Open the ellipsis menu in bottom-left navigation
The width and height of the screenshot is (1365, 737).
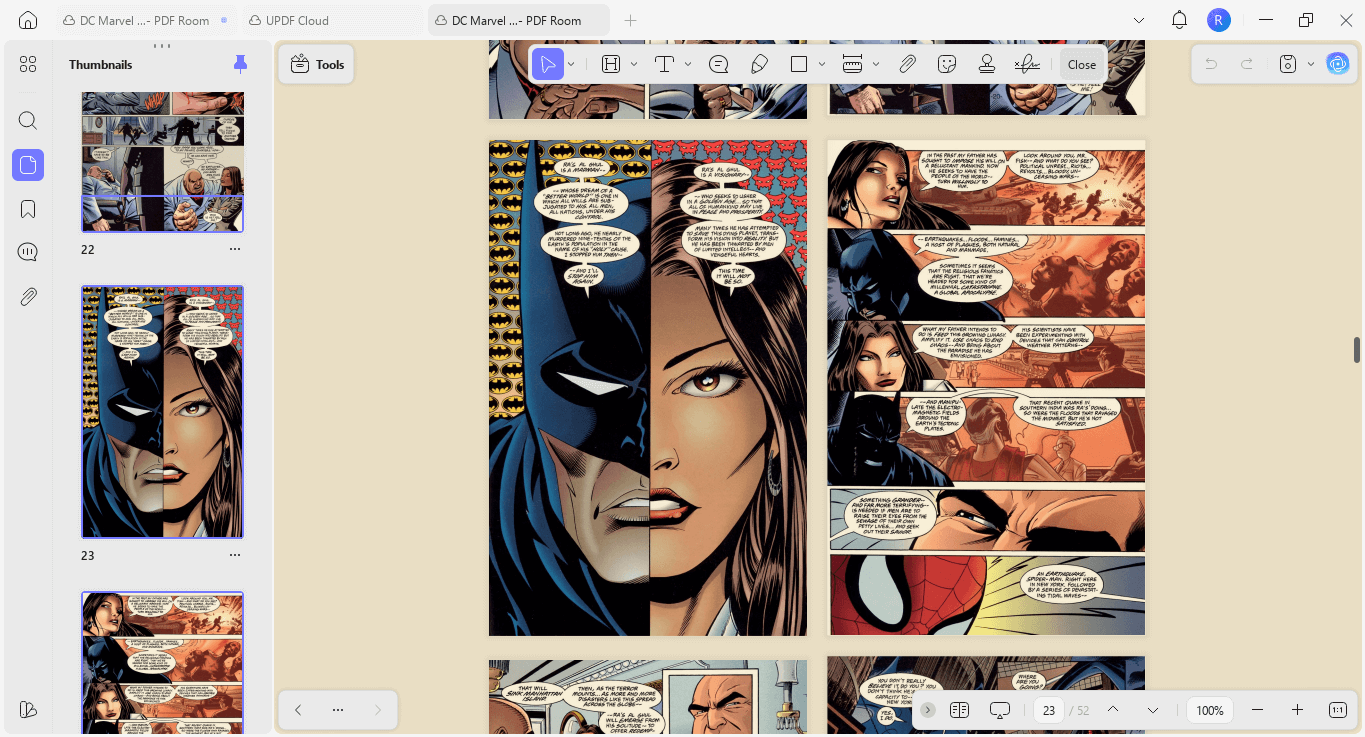tap(338, 710)
